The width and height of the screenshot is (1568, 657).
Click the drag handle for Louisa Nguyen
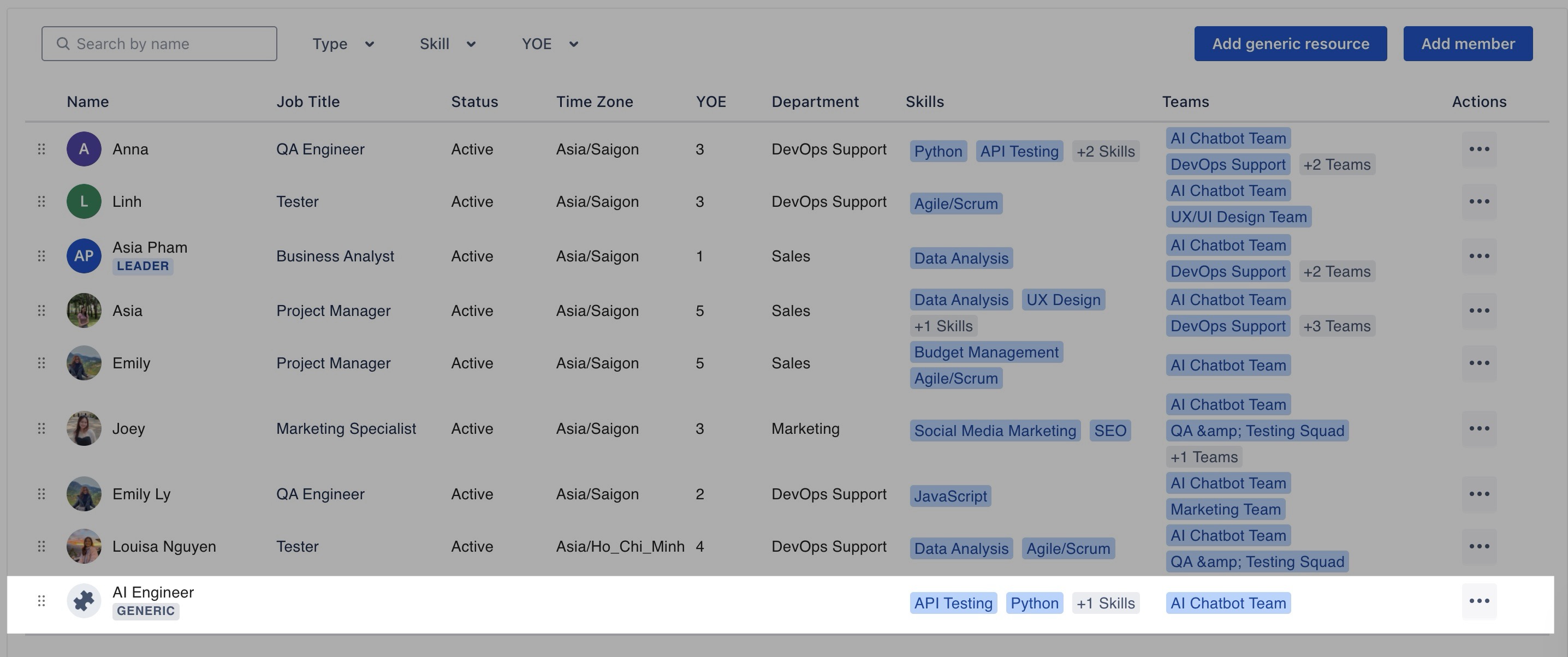click(x=41, y=546)
